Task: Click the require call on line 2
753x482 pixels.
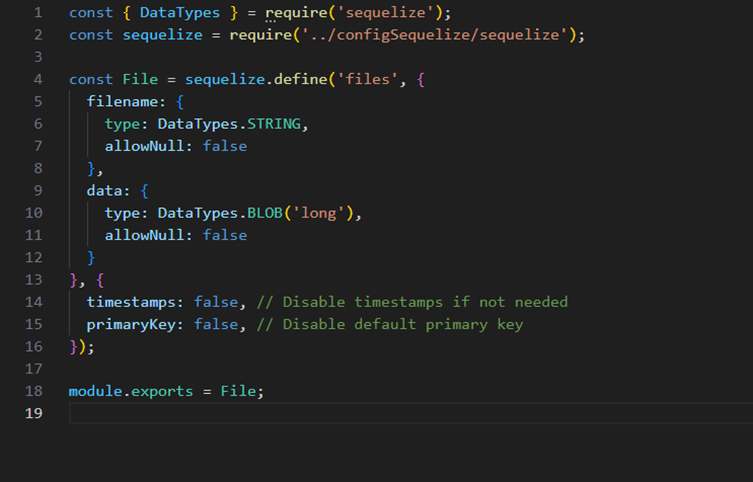Action: tap(261, 35)
